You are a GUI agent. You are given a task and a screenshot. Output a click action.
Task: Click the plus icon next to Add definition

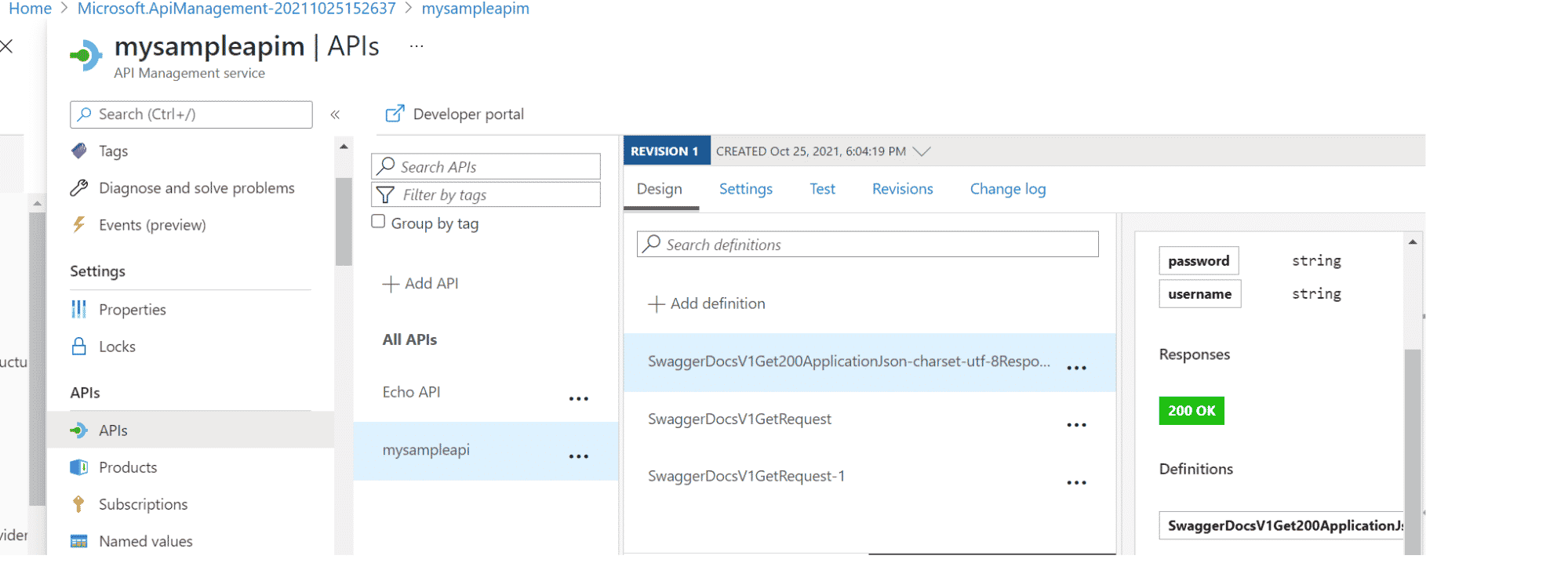point(657,303)
